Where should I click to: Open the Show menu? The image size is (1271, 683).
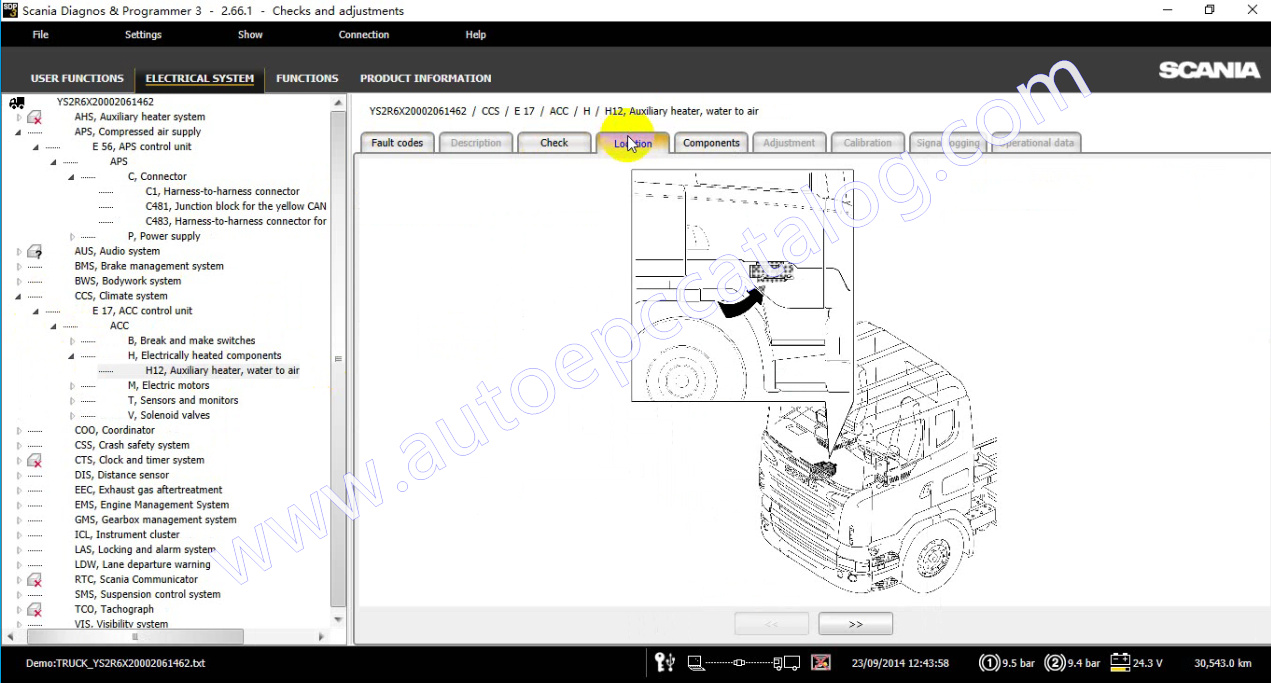[x=250, y=35]
